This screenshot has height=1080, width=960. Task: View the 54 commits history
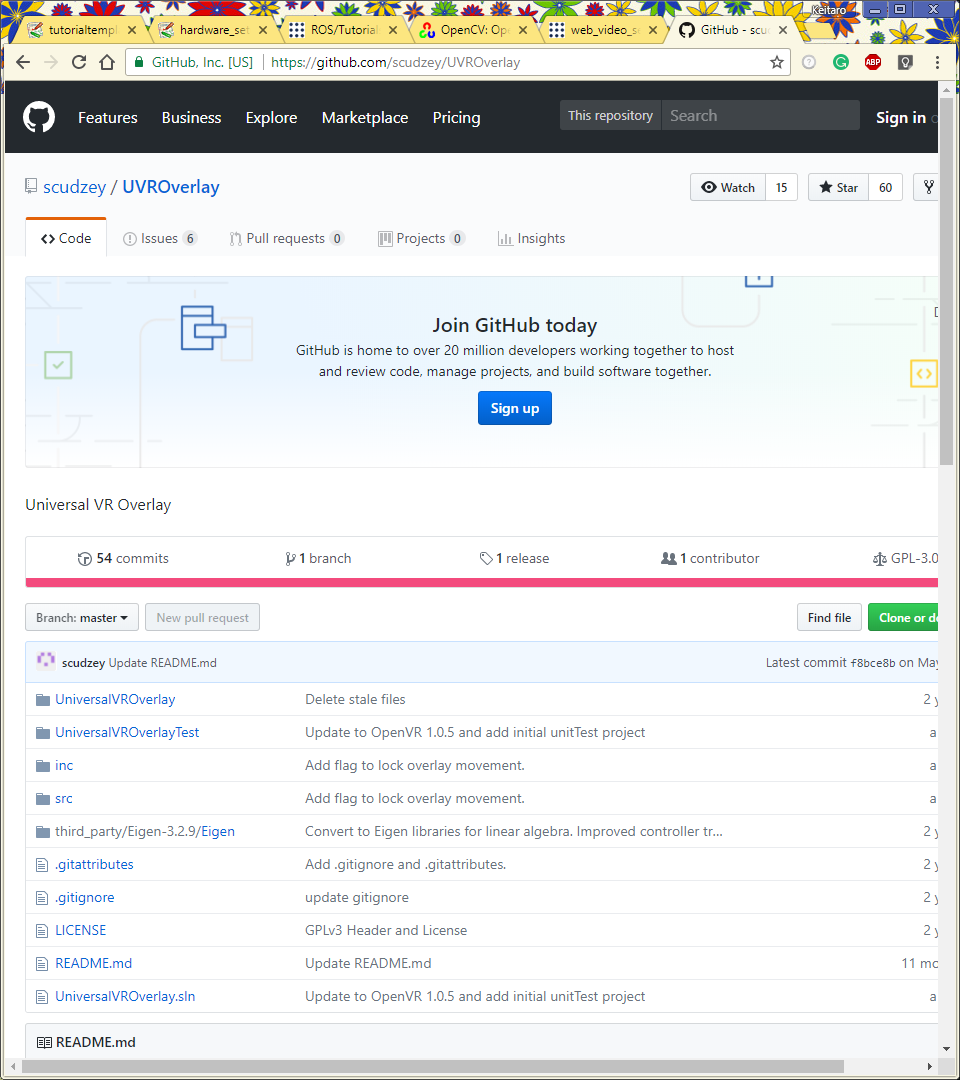[x=123, y=559]
